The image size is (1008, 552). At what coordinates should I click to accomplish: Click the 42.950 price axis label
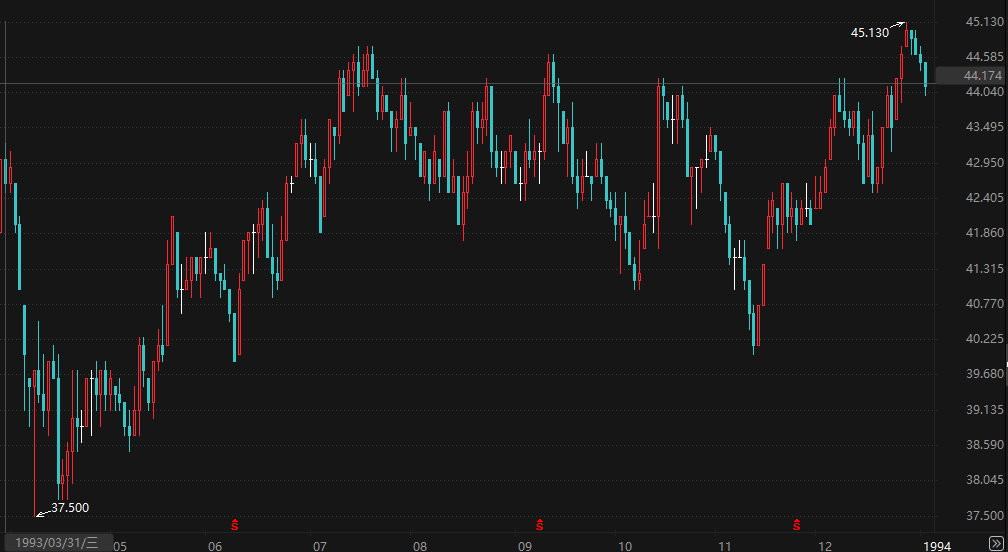[981, 163]
